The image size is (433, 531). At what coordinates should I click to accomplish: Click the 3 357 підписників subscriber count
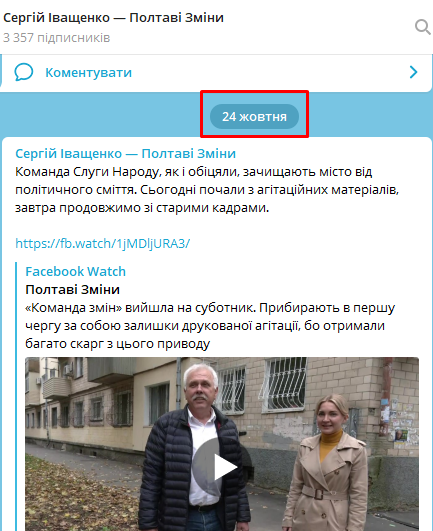click(x=57, y=38)
